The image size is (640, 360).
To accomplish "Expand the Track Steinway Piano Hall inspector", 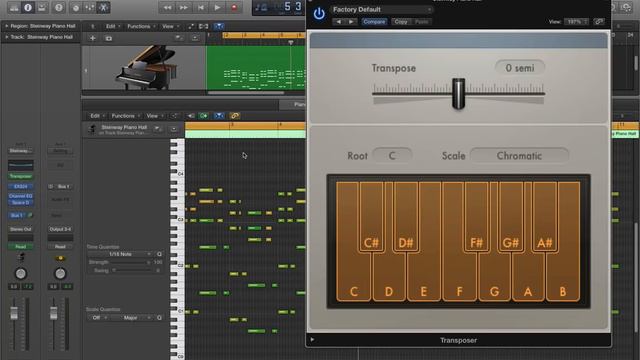I will pyautogui.click(x=7, y=37).
